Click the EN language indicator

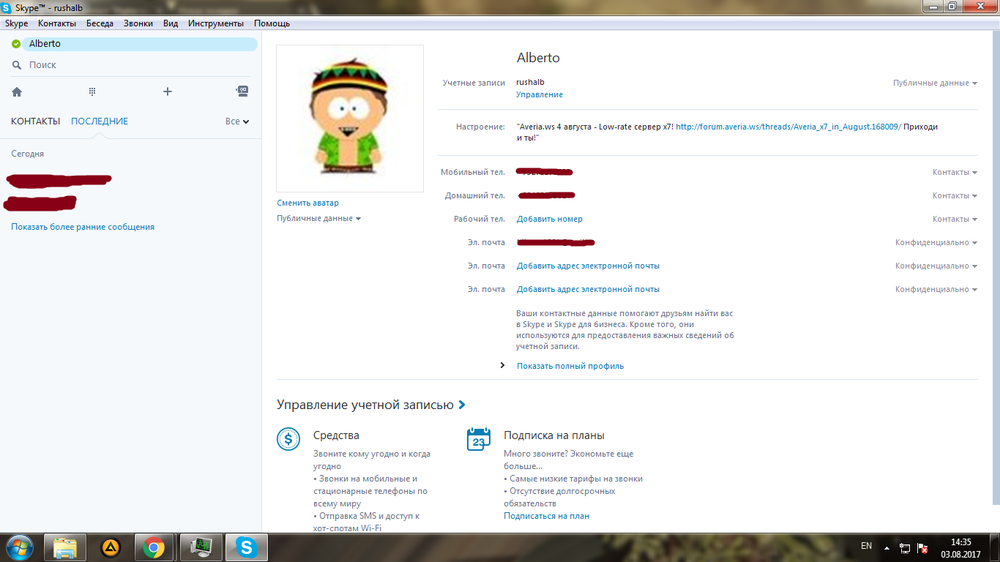tap(866, 546)
